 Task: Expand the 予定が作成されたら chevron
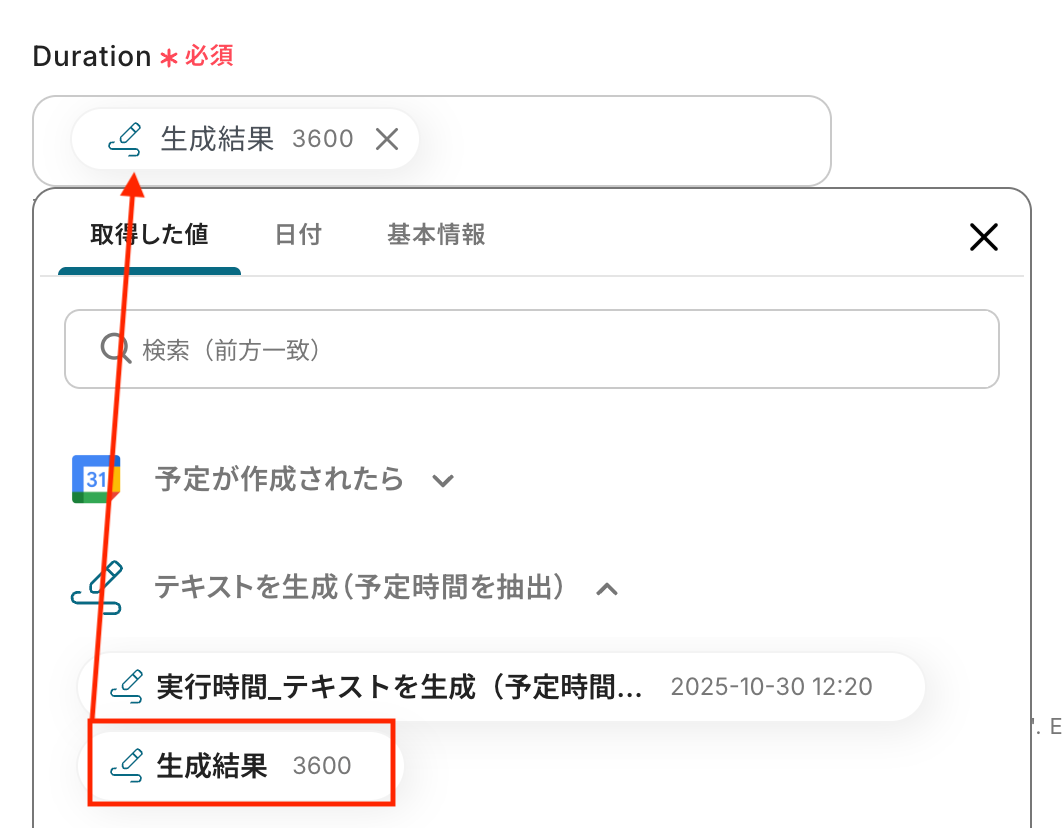click(443, 481)
